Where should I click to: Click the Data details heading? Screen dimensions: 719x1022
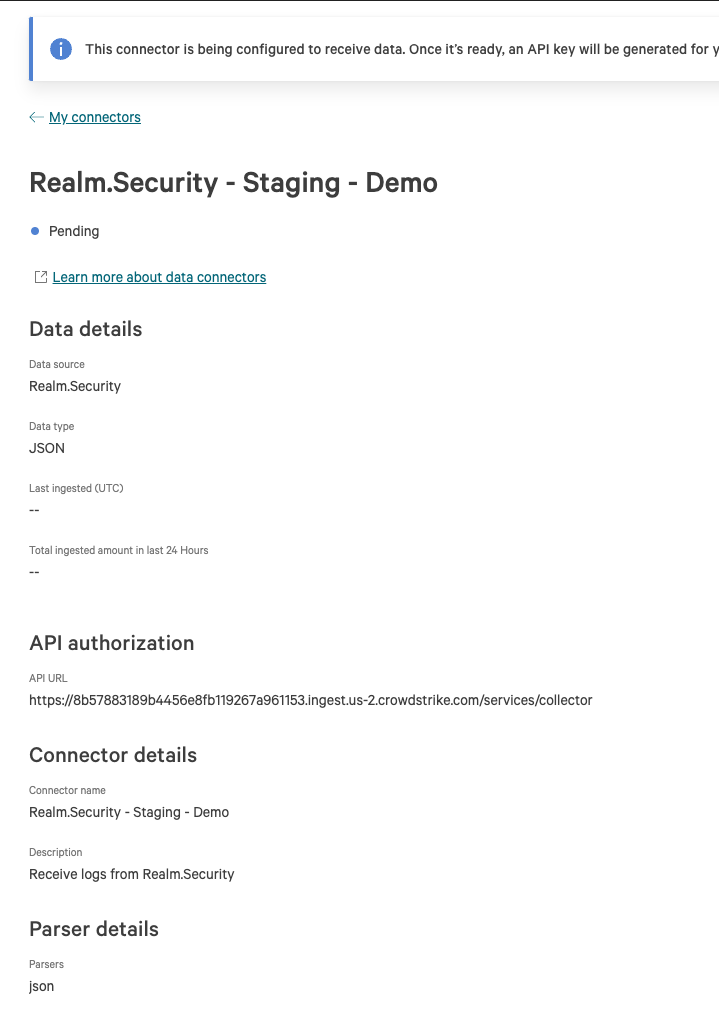tap(85, 329)
